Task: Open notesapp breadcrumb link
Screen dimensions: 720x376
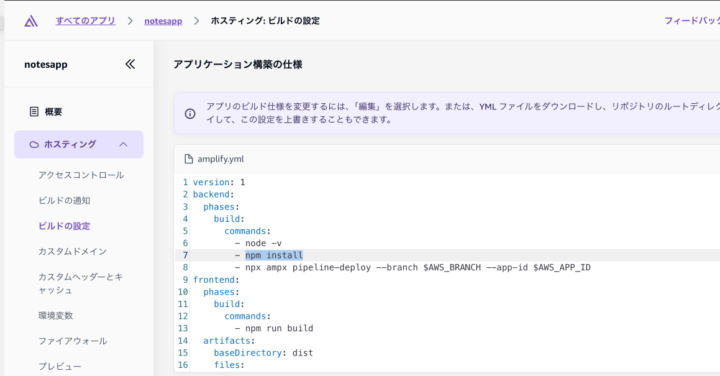Action: [x=163, y=21]
